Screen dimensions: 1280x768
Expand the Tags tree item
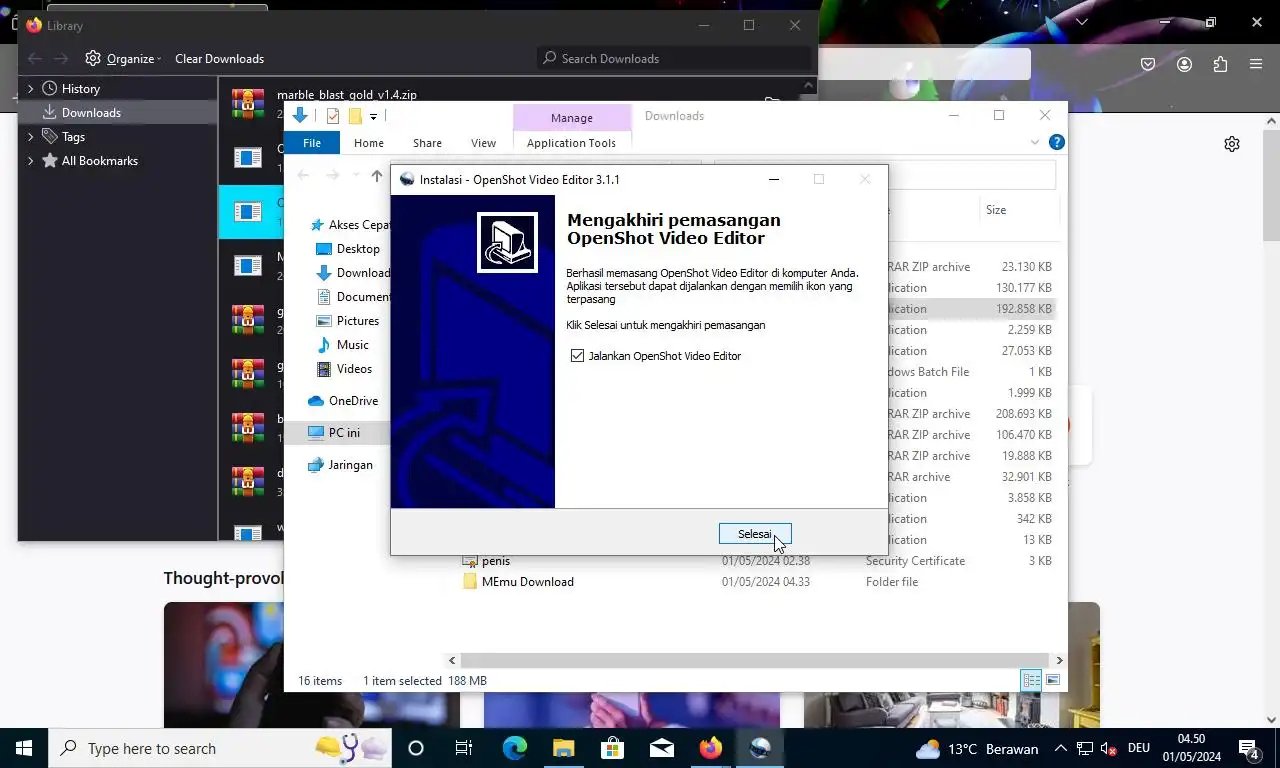pos(31,137)
